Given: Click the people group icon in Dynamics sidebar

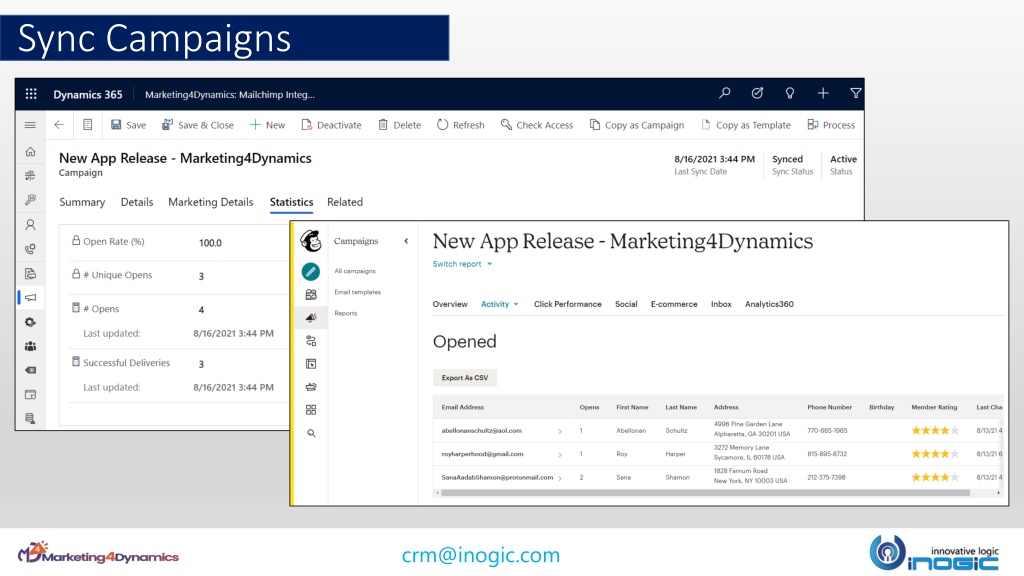Looking at the screenshot, I should (x=30, y=346).
